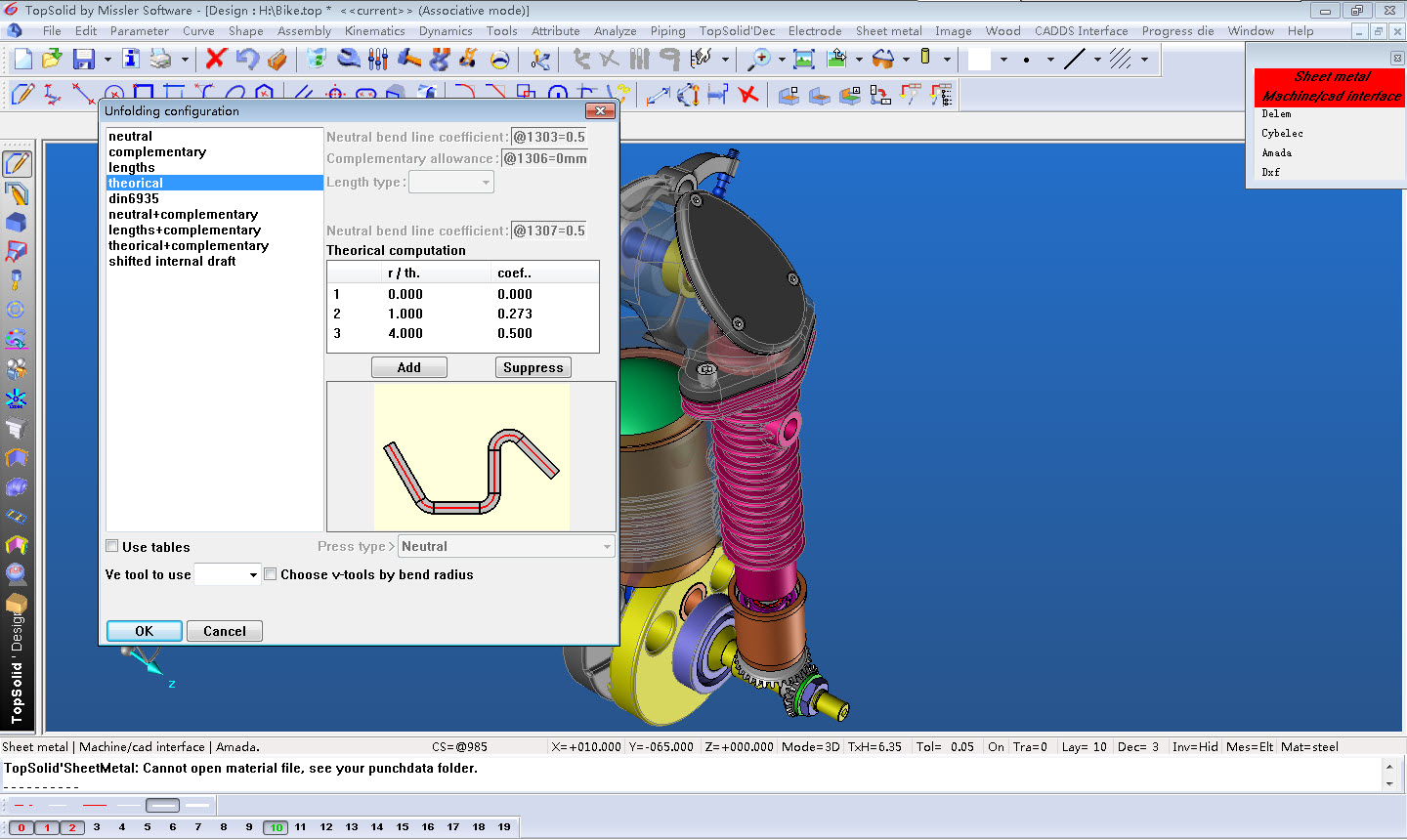Choose Dxf in the Machine/cad interface panel
This screenshot has height=840, width=1407.
[1270, 172]
